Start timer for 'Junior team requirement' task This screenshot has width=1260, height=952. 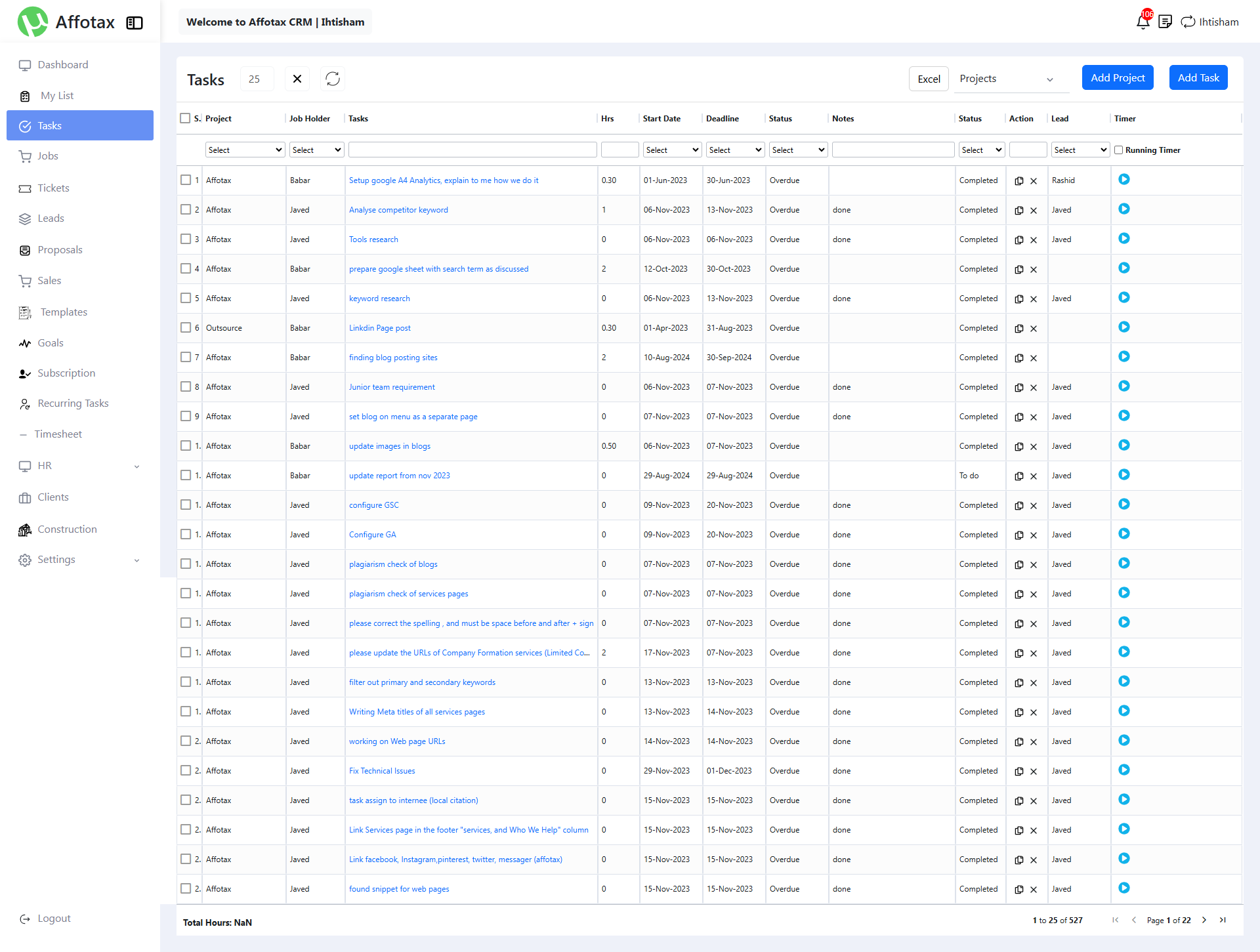[1124, 386]
